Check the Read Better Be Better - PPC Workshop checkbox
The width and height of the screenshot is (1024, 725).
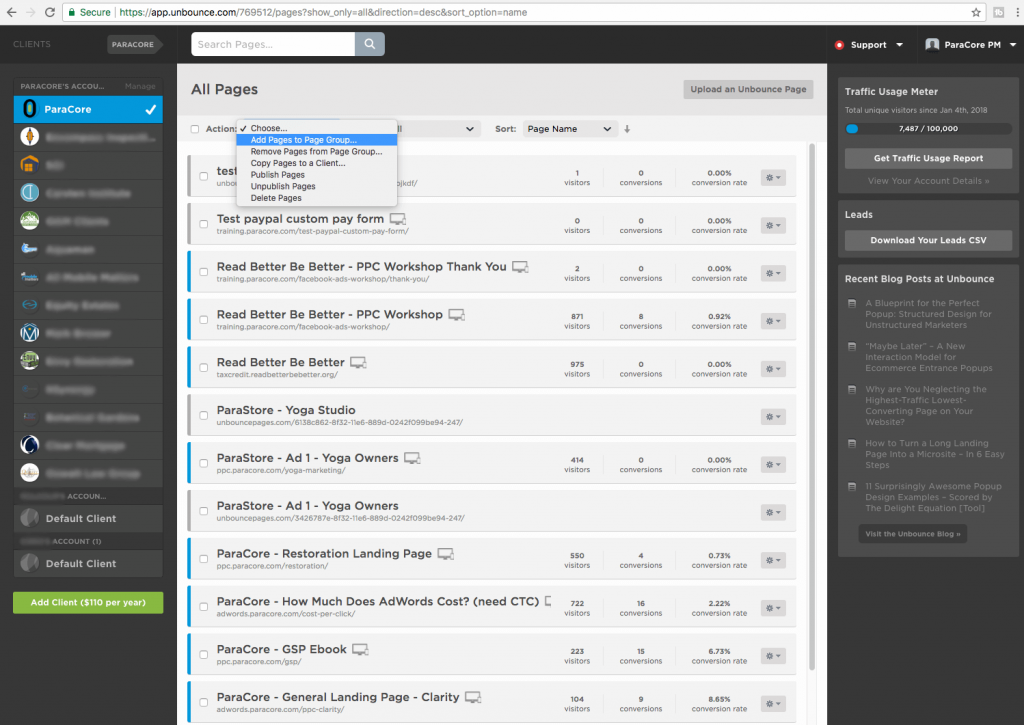click(x=204, y=319)
